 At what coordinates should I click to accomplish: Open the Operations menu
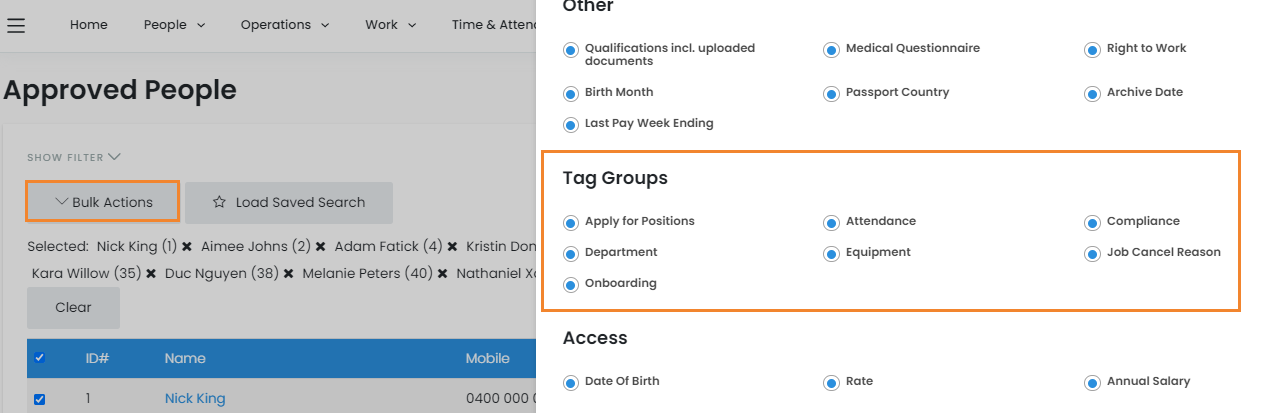(285, 25)
